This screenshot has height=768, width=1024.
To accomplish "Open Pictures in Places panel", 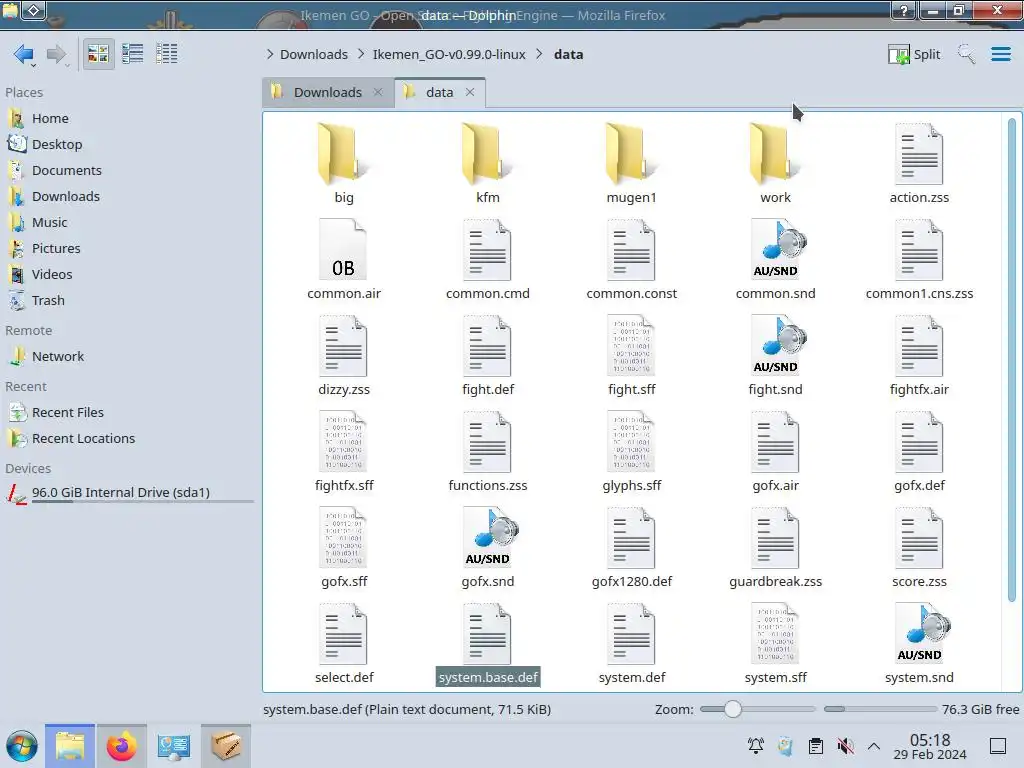I will pyautogui.click(x=56, y=249).
